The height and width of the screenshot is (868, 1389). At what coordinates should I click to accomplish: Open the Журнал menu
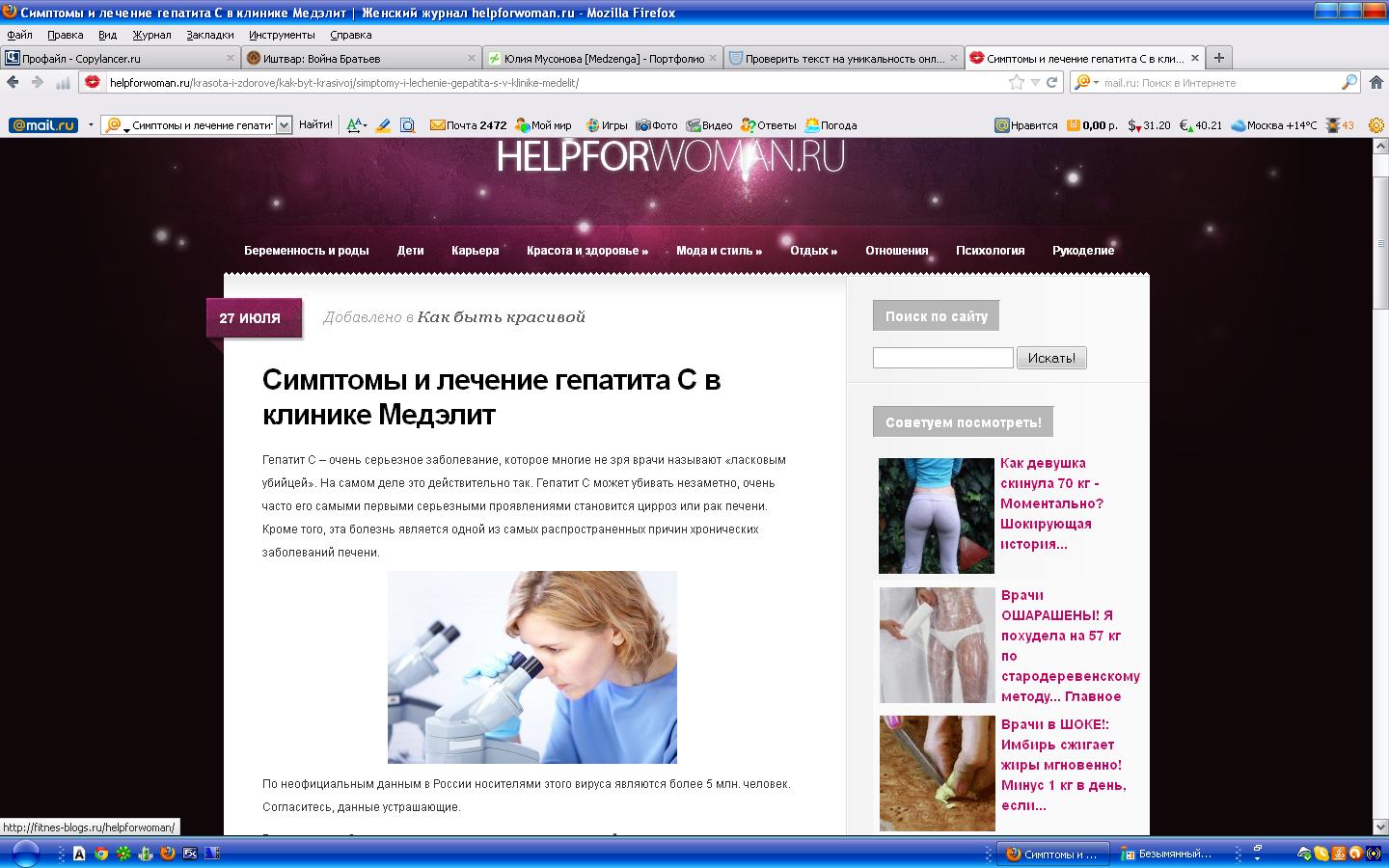(151, 35)
